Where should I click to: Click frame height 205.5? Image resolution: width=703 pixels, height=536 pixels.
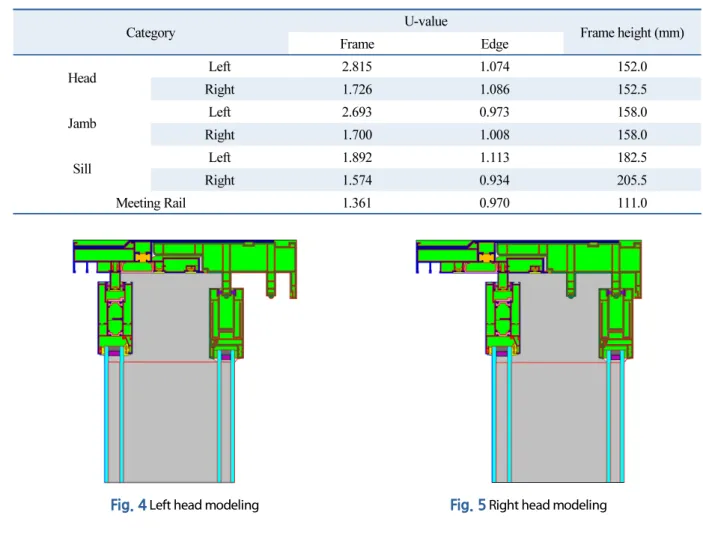(632, 180)
